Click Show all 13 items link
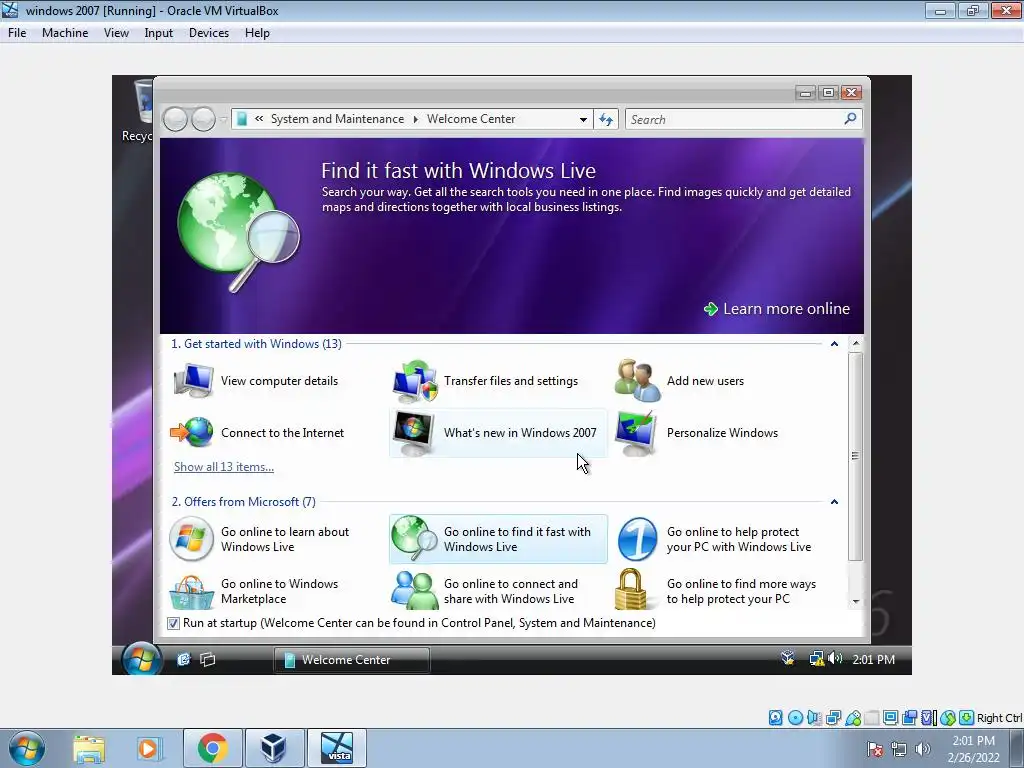 point(224,467)
